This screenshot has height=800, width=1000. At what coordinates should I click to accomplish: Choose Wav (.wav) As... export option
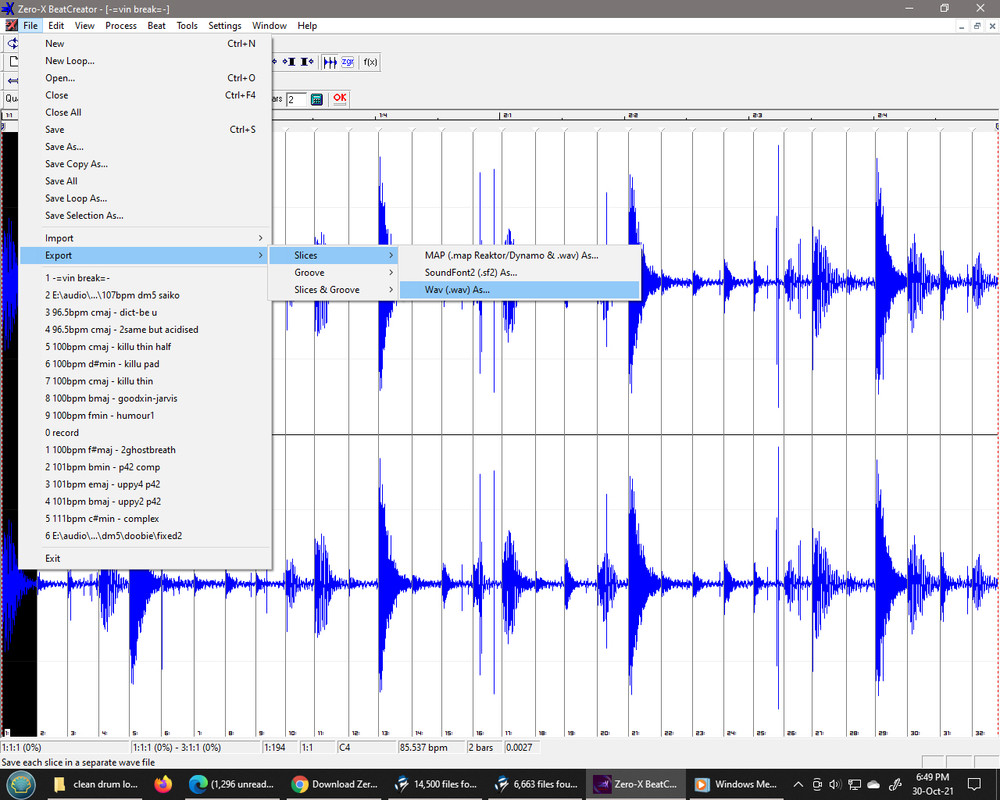click(x=520, y=290)
